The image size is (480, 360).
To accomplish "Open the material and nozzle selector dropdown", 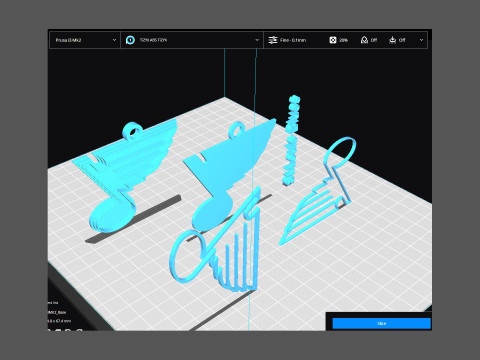I will [192, 40].
